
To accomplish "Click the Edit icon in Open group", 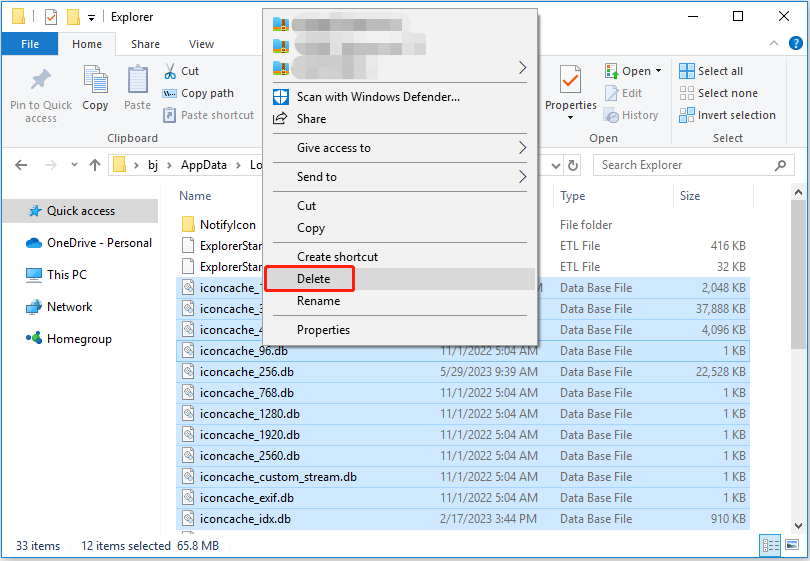I will point(612,94).
